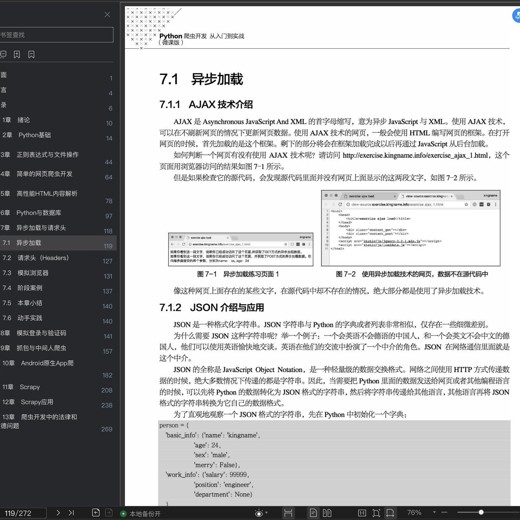
Task: Click the 76% zoom percentage
Action: [x=414, y=512]
